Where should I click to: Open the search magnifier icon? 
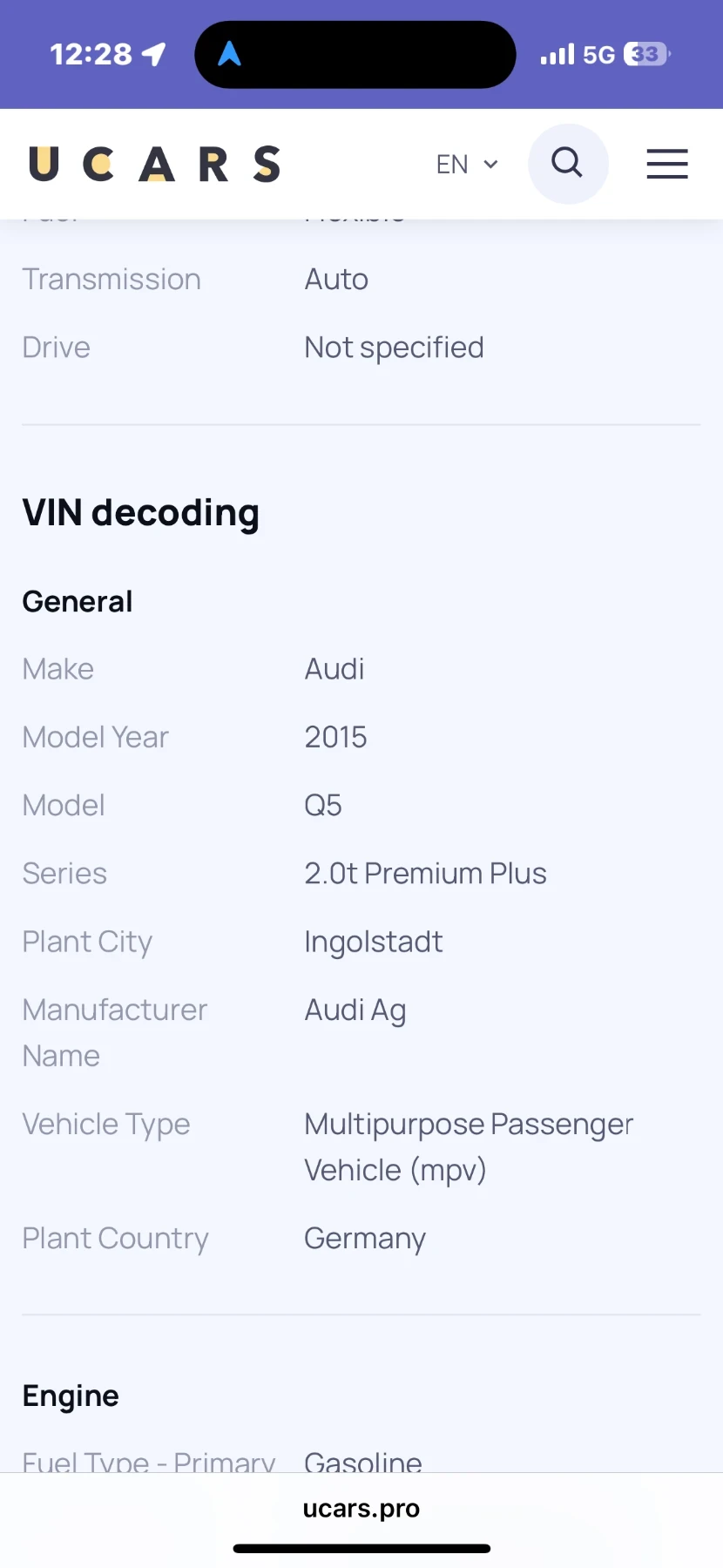[567, 163]
